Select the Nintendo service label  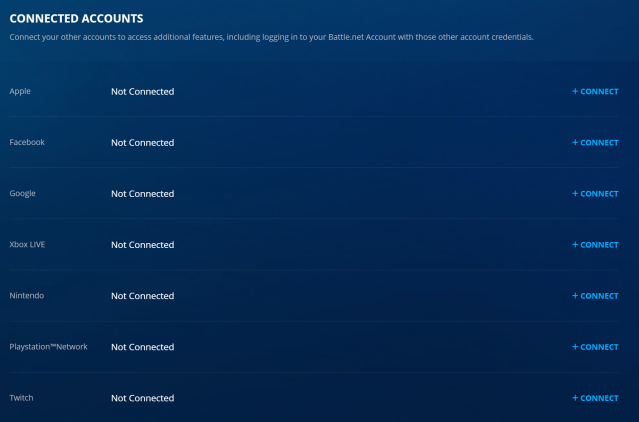point(26,296)
